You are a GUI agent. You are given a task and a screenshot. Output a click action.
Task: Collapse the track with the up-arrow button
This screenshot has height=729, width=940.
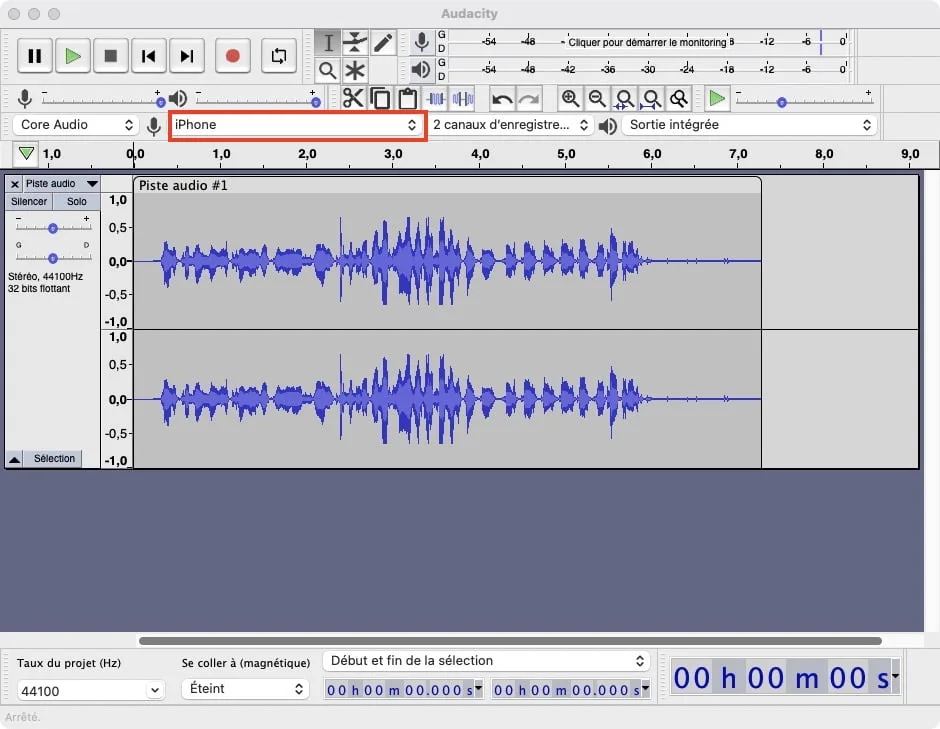point(14,459)
